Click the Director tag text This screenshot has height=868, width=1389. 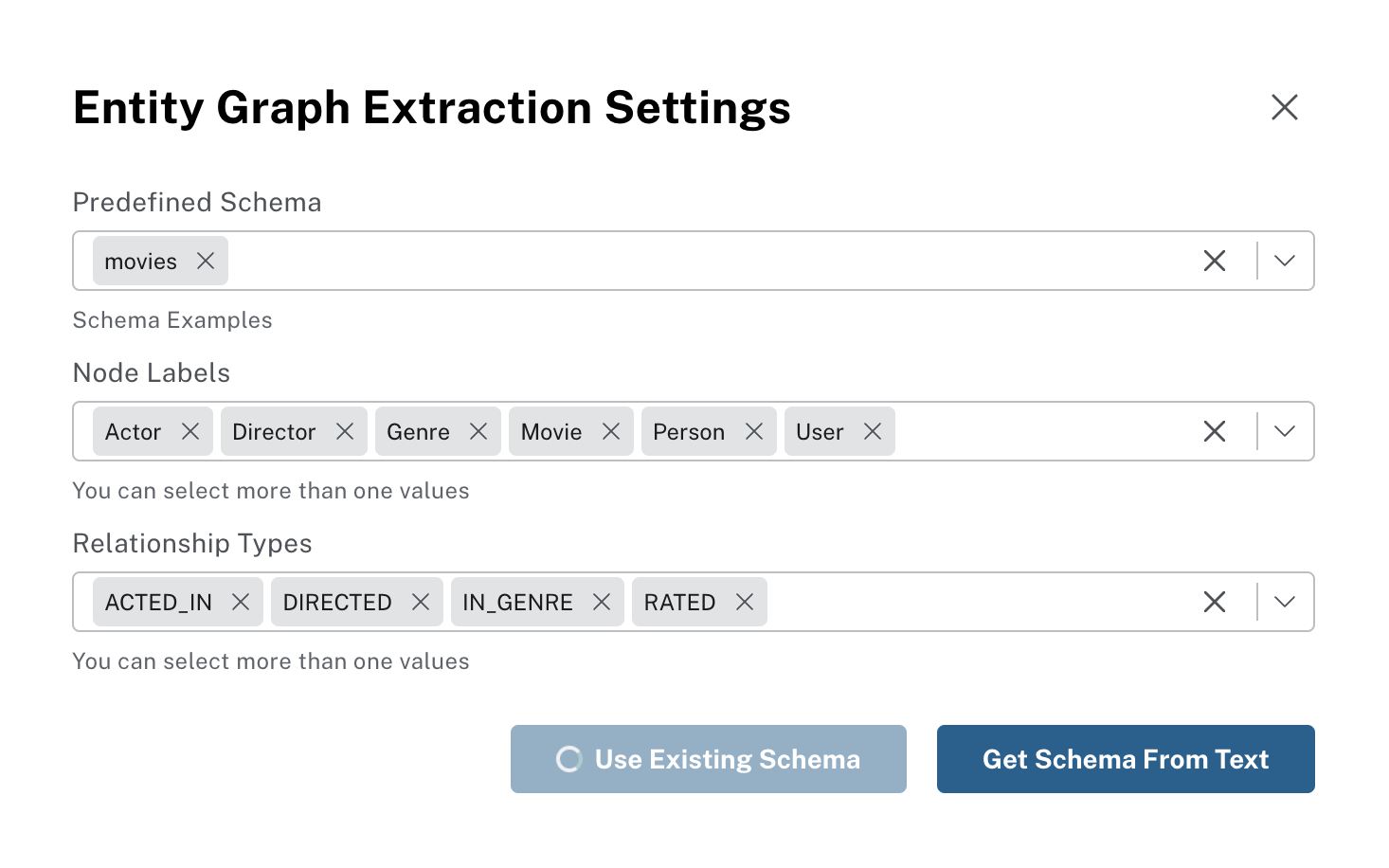tap(274, 432)
